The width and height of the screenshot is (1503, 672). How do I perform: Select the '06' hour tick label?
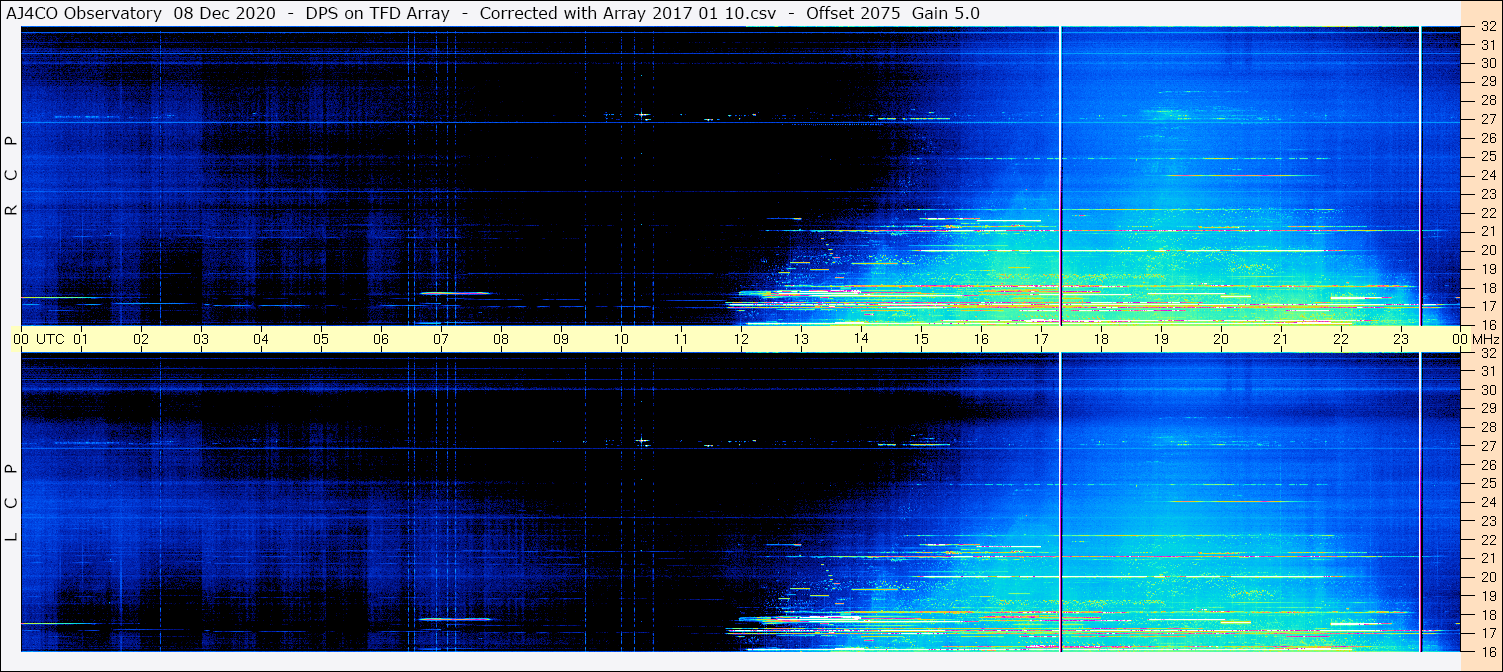pos(381,339)
